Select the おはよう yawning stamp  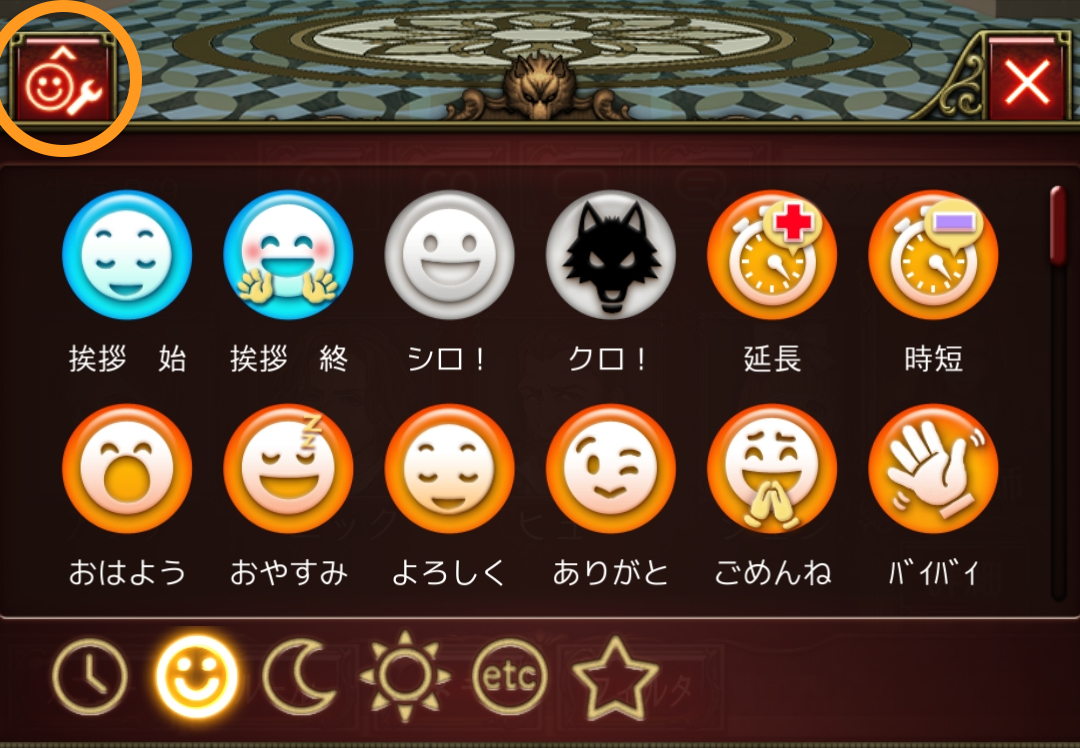click(127, 469)
